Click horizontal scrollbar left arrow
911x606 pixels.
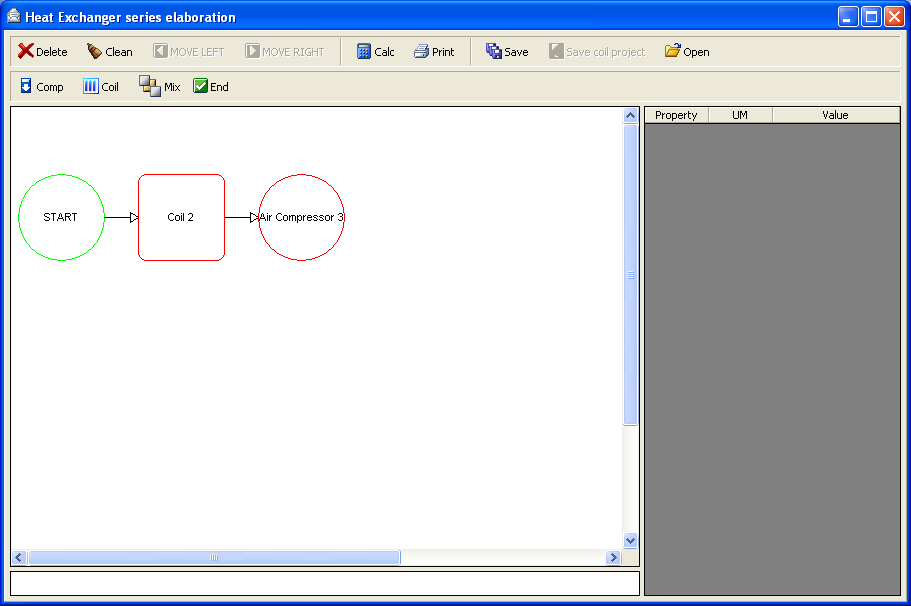click(x=19, y=557)
